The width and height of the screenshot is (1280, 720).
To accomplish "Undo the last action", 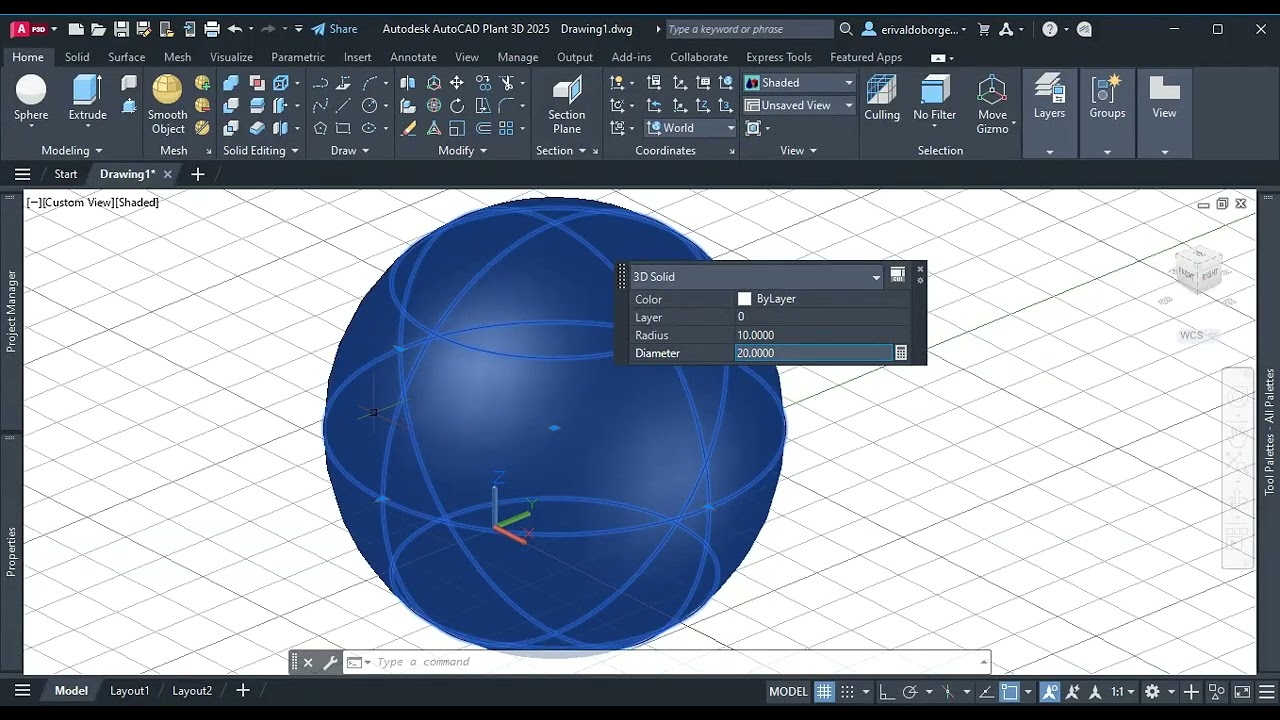I will 235,29.
